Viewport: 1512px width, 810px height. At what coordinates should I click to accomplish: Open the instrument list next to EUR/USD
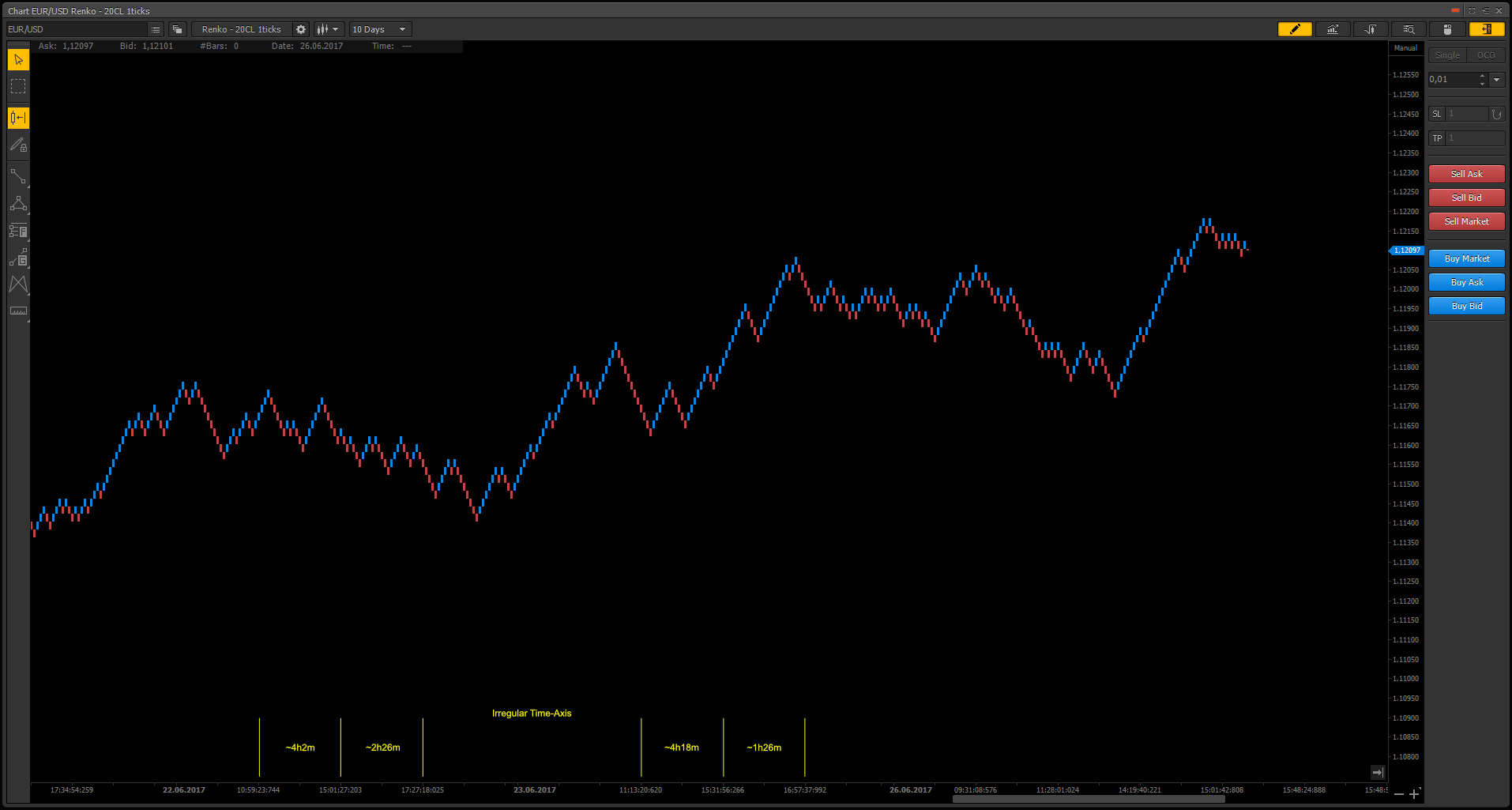[156, 29]
